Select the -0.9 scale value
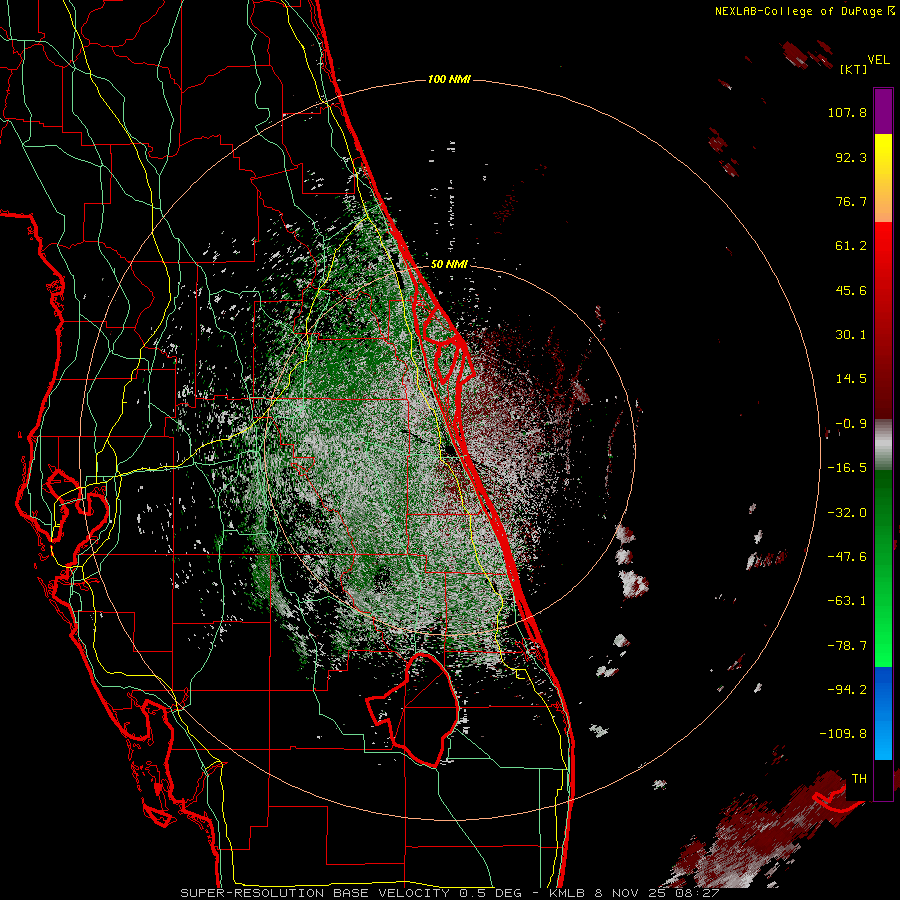Screen dimensions: 900x900 [x=851, y=424]
